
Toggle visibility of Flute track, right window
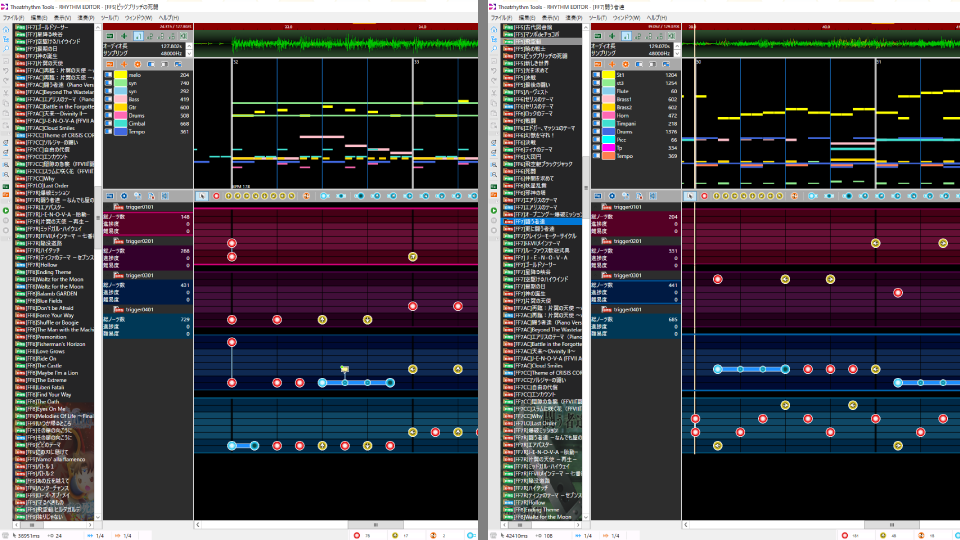tap(596, 91)
